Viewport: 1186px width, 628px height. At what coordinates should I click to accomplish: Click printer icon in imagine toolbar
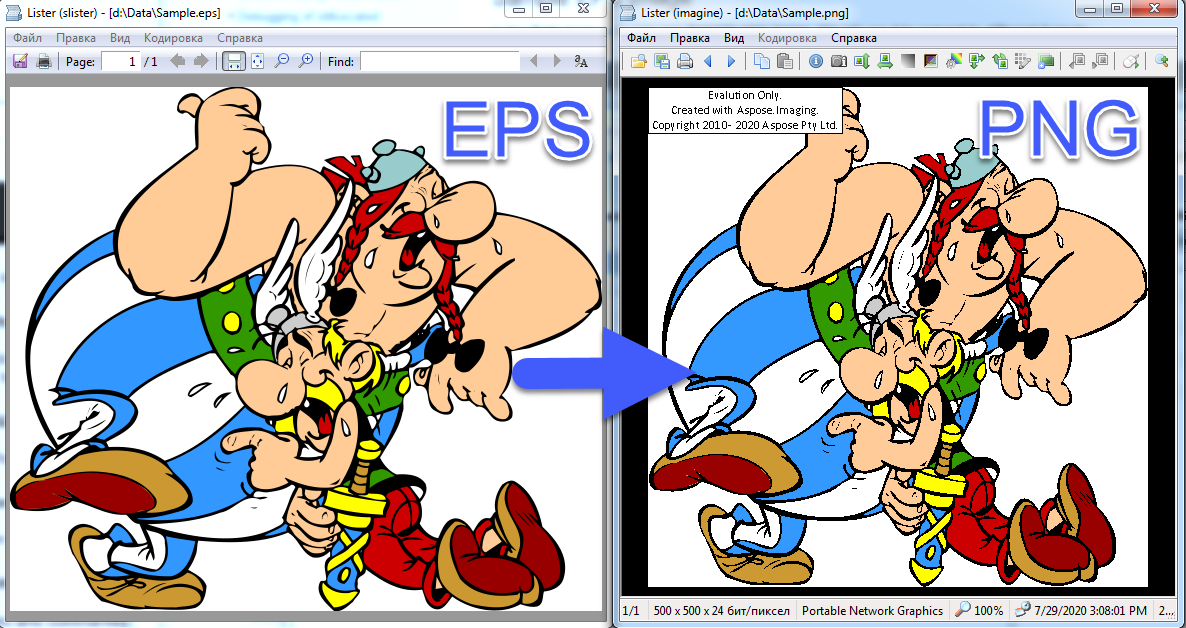pos(685,61)
